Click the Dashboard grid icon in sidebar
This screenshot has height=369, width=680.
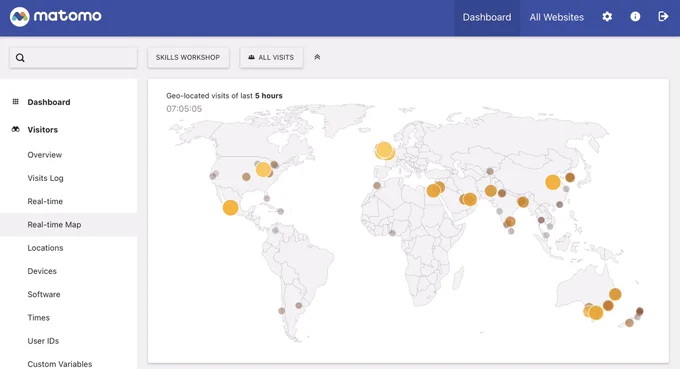click(16, 101)
